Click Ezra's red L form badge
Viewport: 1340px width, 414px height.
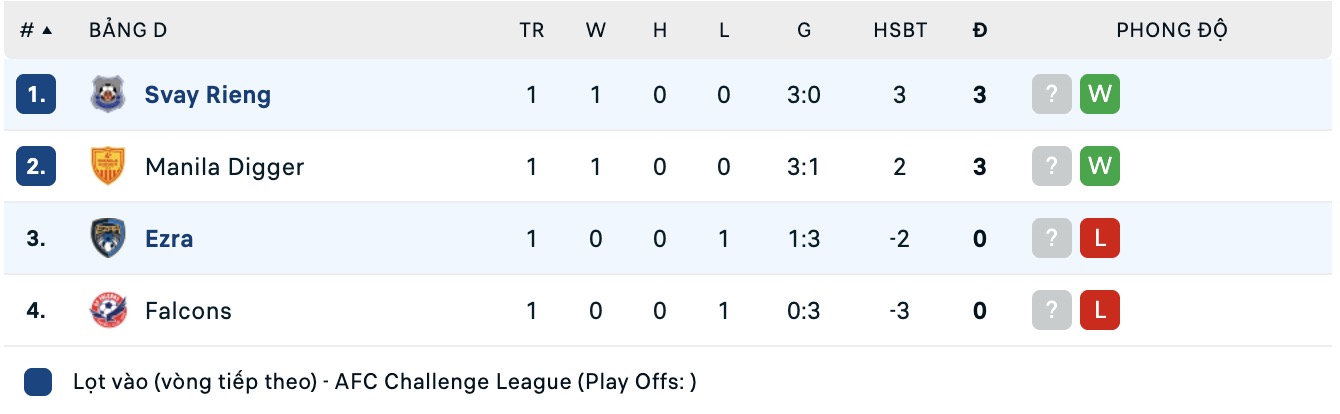[1099, 239]
